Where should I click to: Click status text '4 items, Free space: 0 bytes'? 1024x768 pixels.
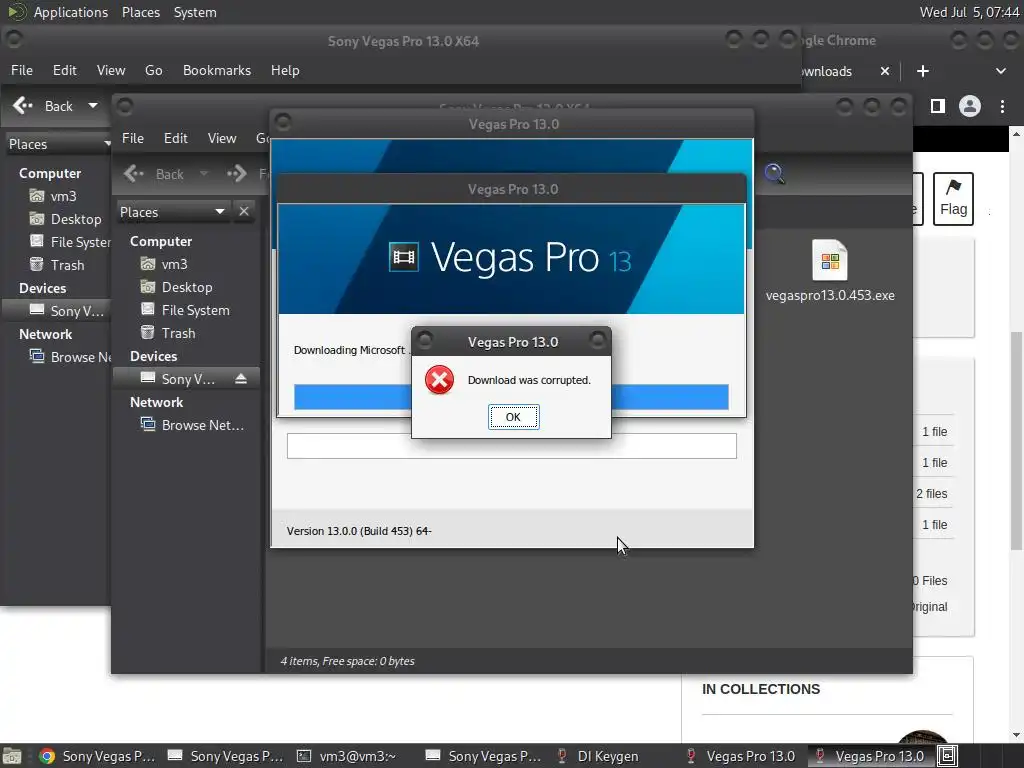tap(347, 661)
